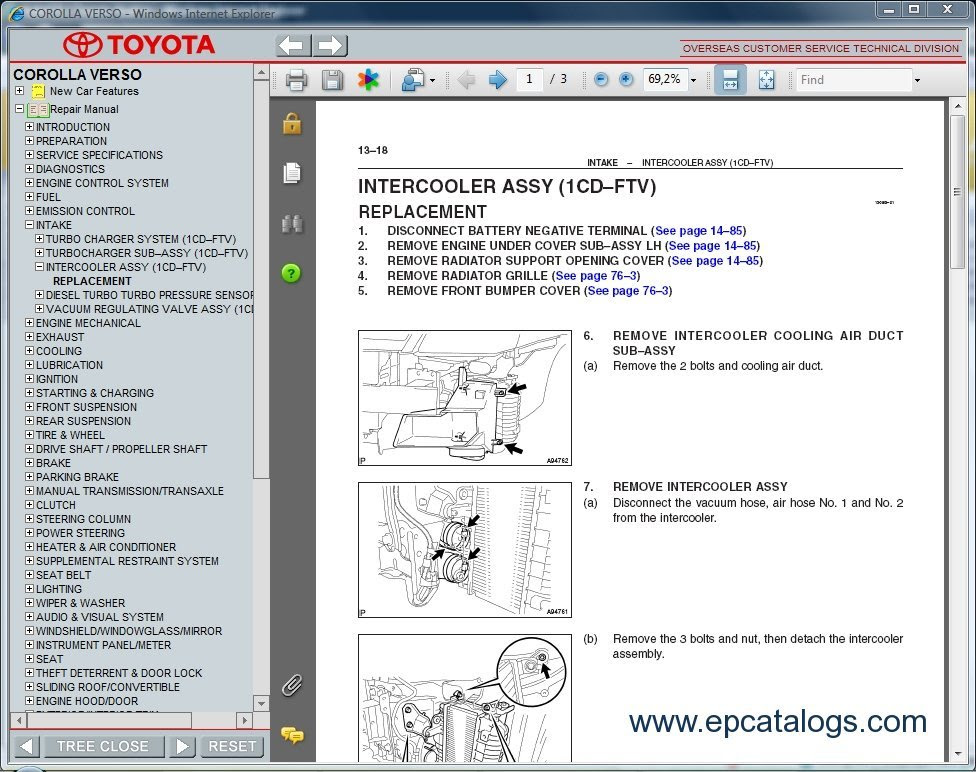Click the right arrow beside RESET
This screenshot has width=976, height=772.
coord(182,746)
